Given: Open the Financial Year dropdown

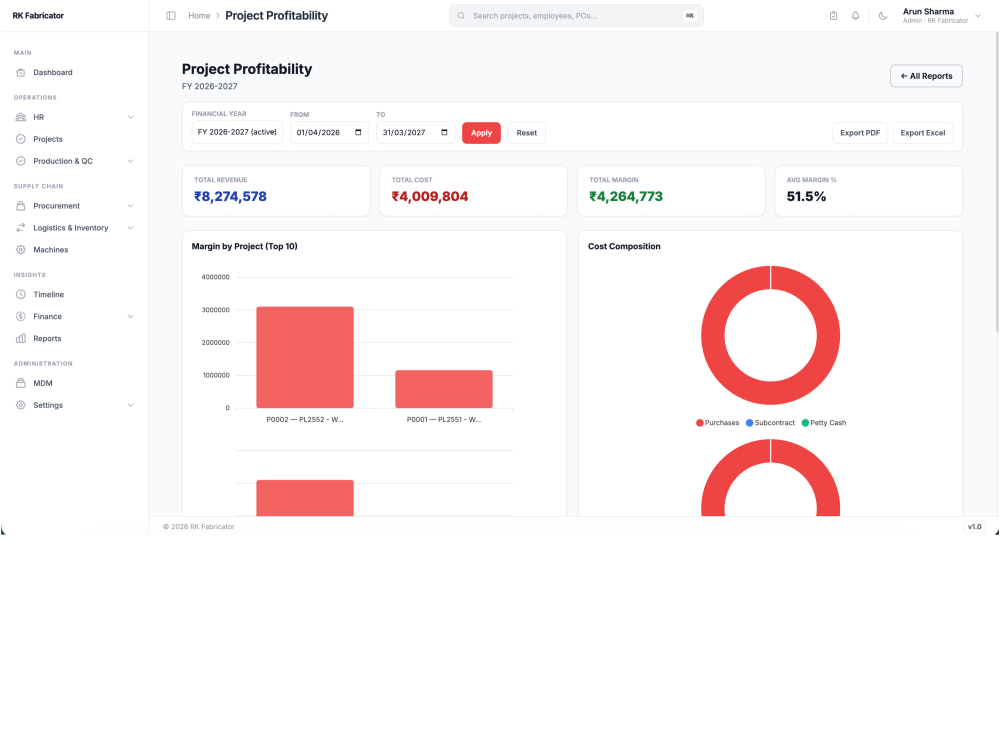Looking at the screenshot, I should point(237,133).
